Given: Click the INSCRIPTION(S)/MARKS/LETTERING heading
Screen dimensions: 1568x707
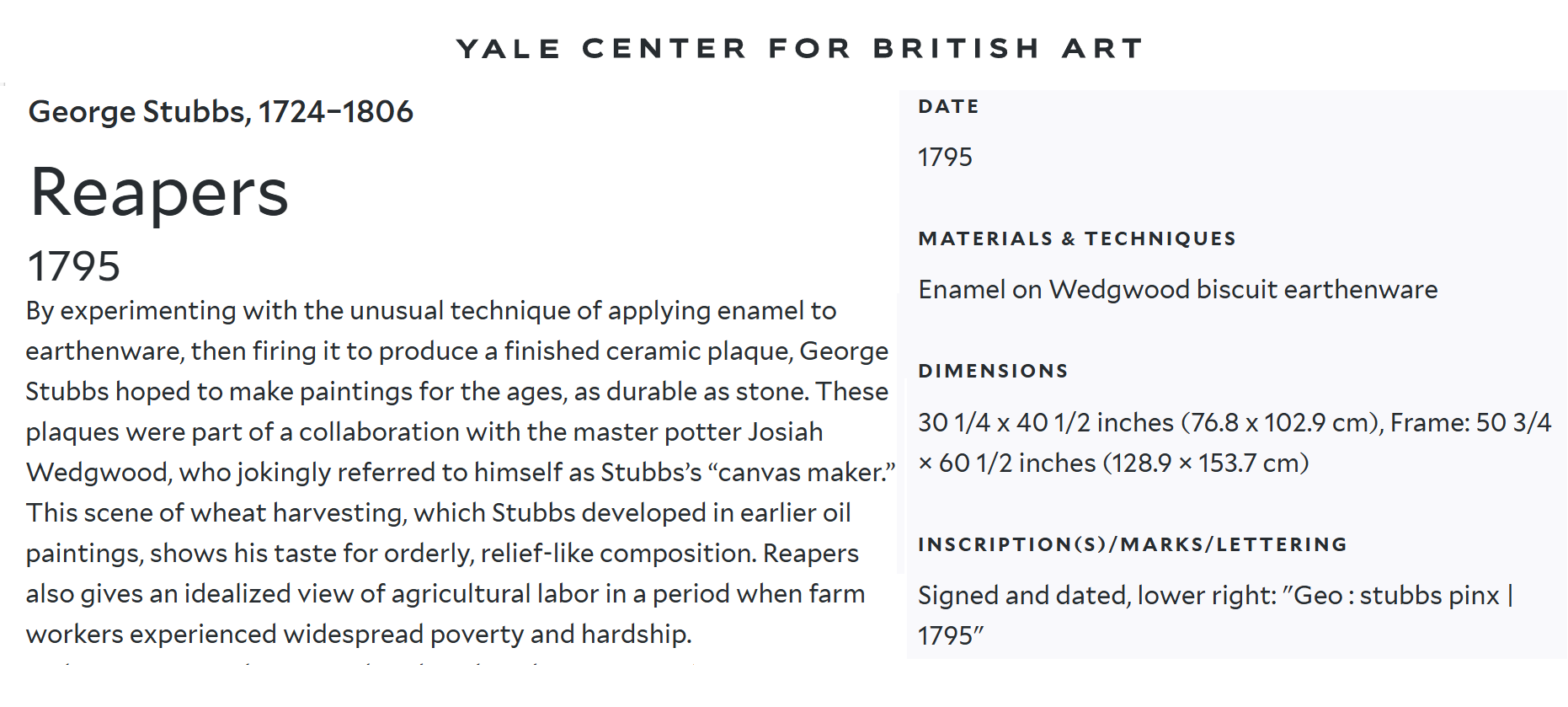Looking at the screenshot, I should (x=1133, y=545).
